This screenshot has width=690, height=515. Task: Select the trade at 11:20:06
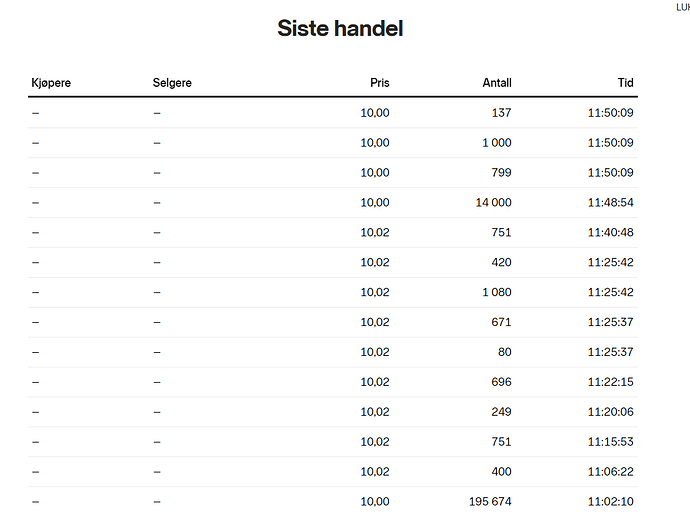333,412
